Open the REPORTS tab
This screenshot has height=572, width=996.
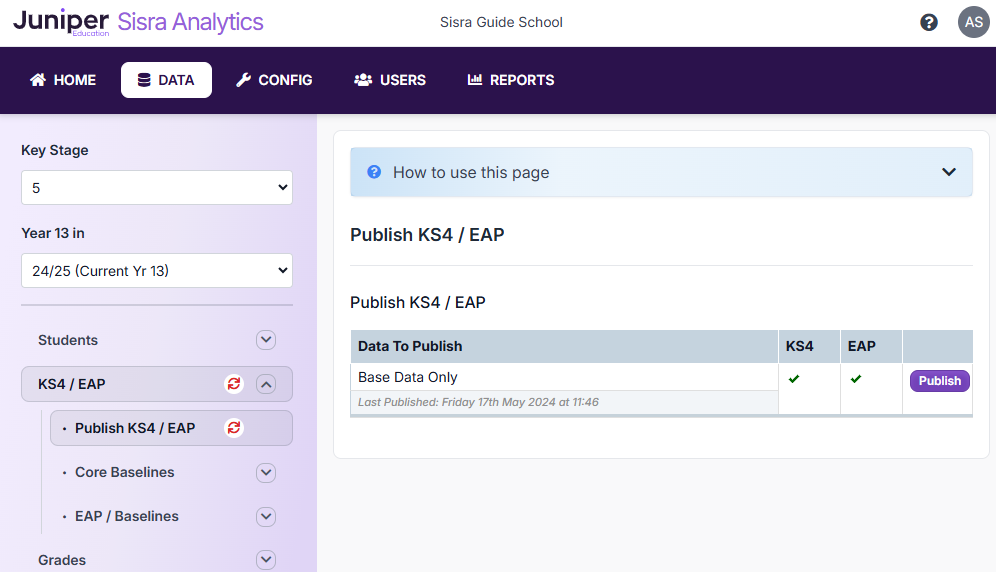pos(511,80)
